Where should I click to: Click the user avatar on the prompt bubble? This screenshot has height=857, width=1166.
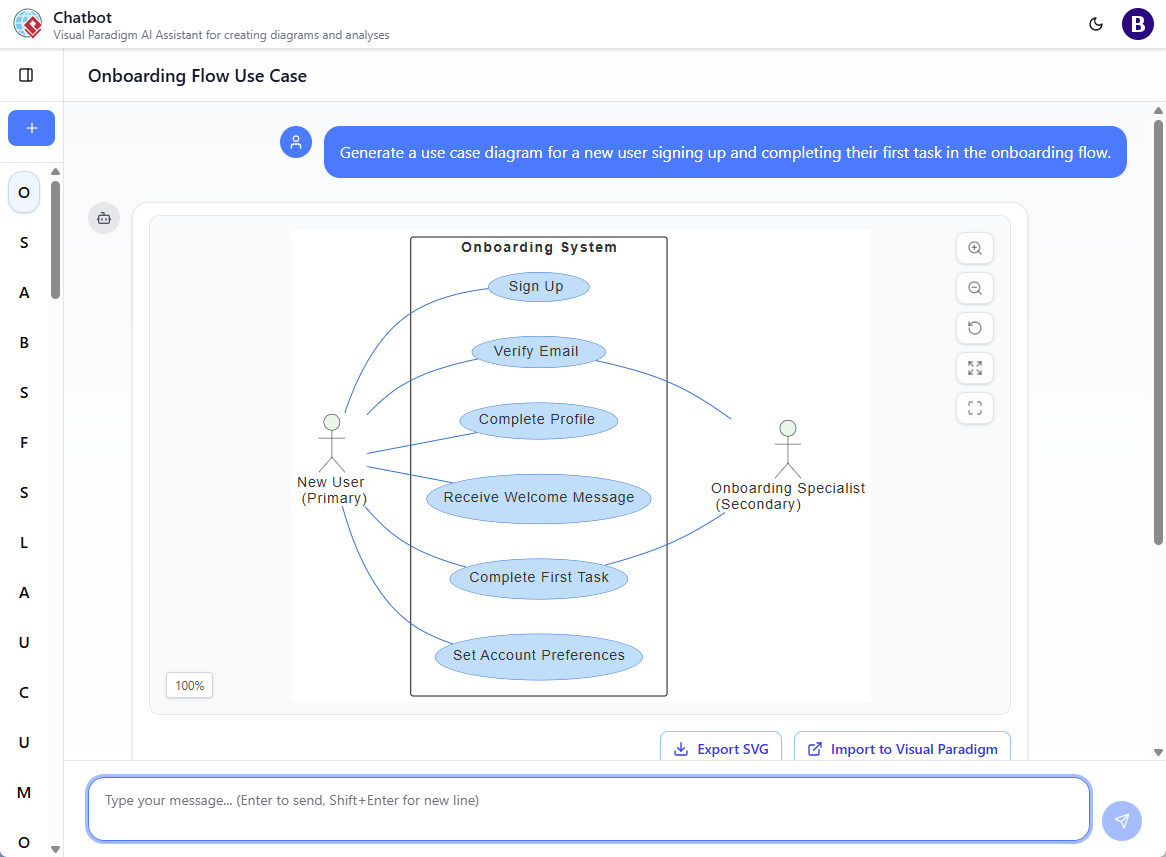click(296, 142)
